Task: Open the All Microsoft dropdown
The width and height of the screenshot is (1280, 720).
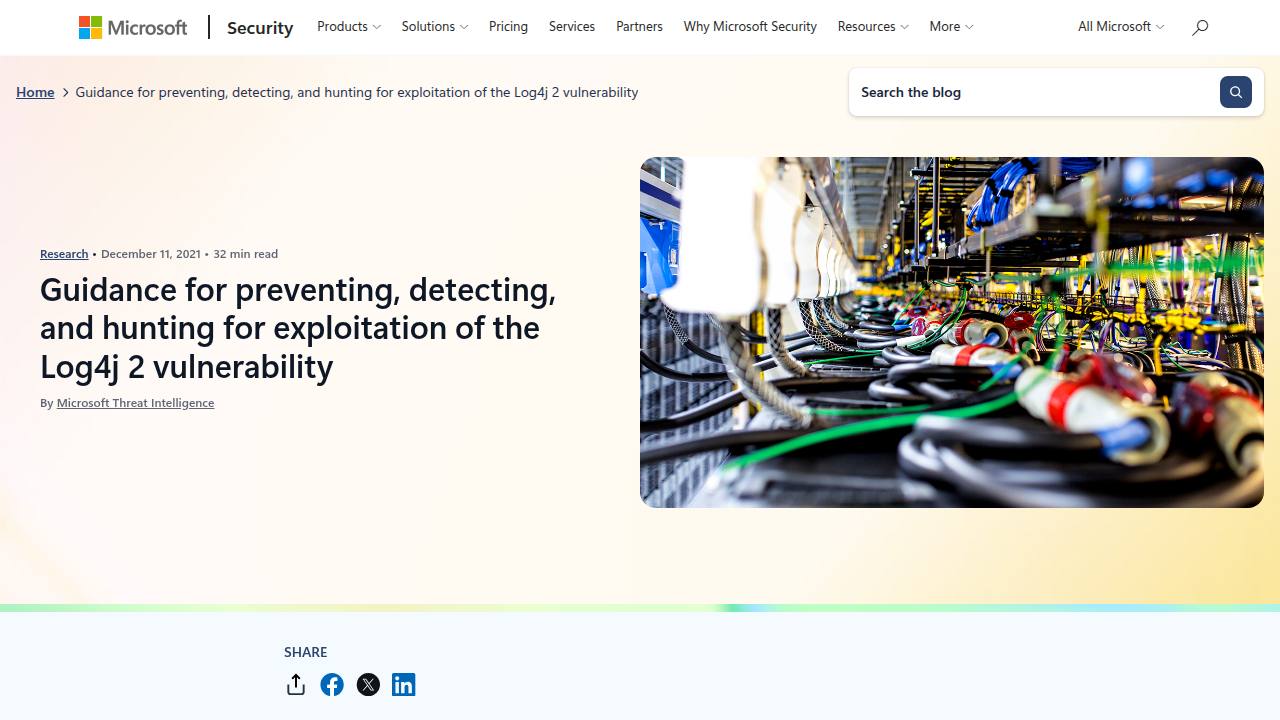Action: 1121,27
